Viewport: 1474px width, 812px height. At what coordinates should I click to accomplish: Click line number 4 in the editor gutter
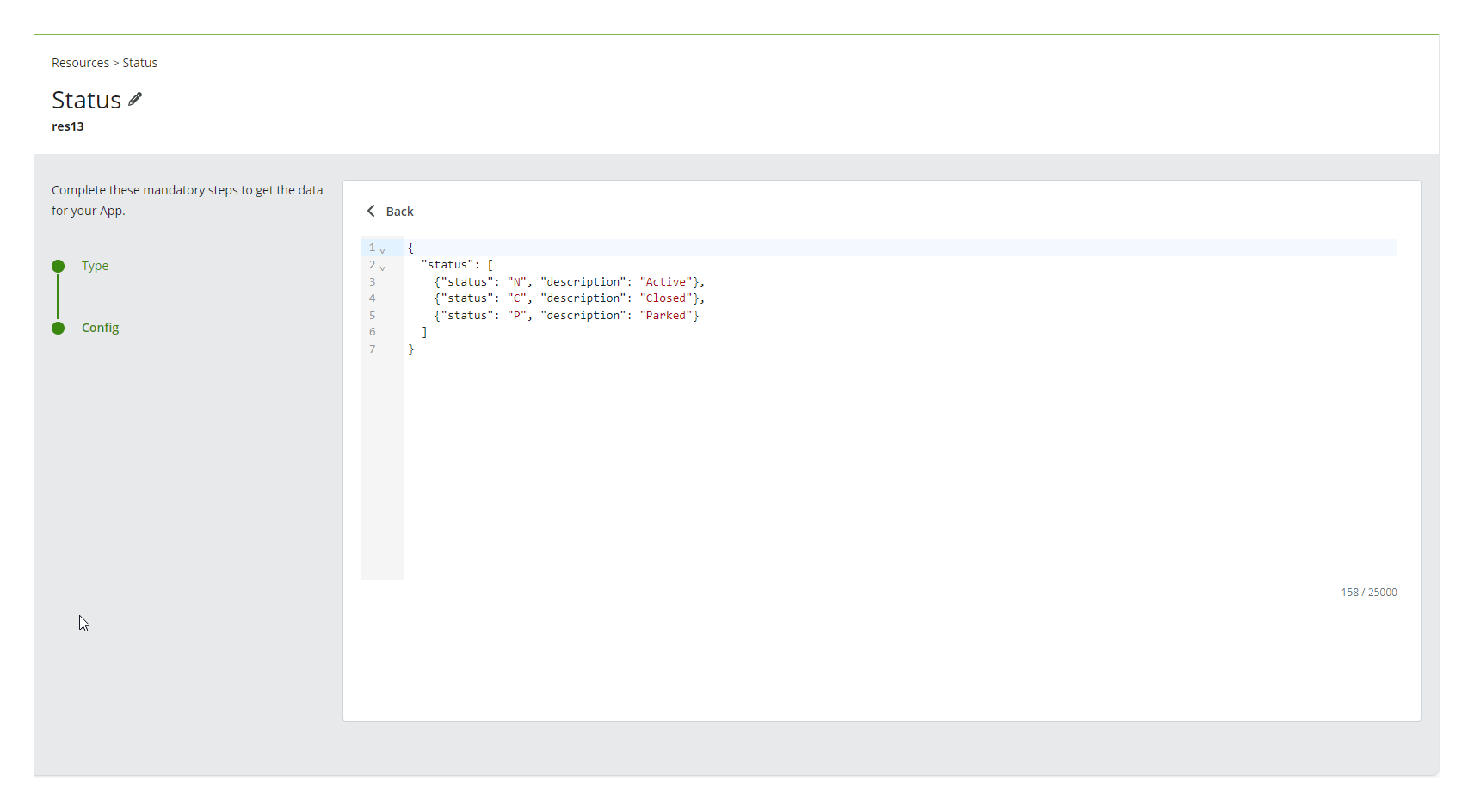[372, 298]
